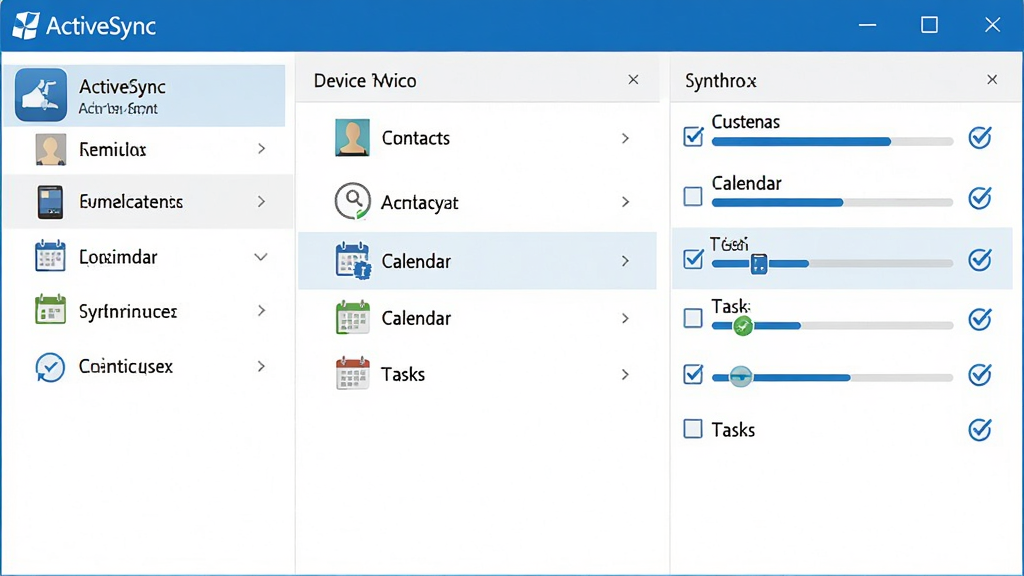Screen dimensions: 1024x576
Task: Click the Task row sync status icon
Action: (x=980, y=319)
